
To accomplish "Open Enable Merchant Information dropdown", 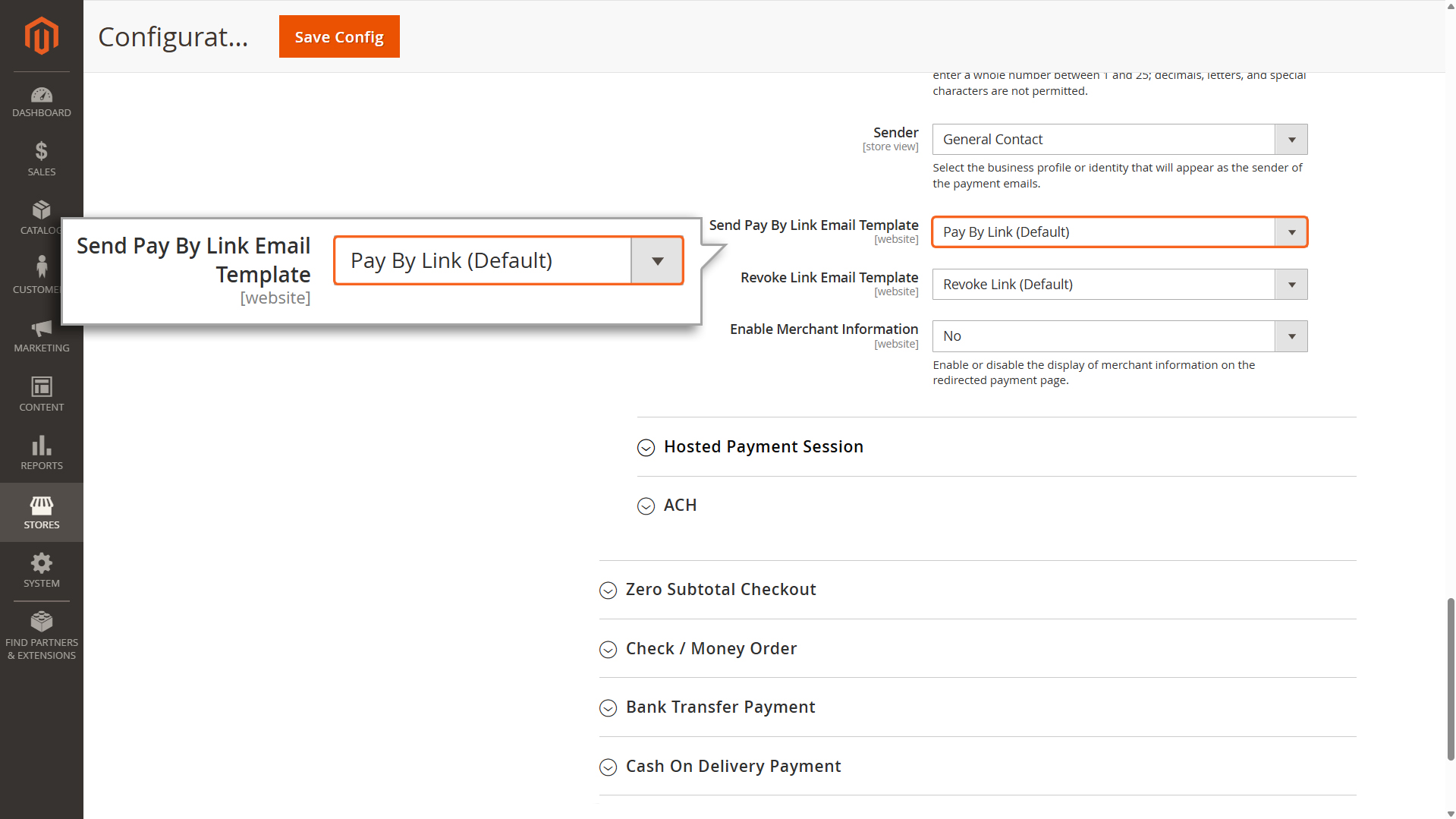I will pos(1119,336).
